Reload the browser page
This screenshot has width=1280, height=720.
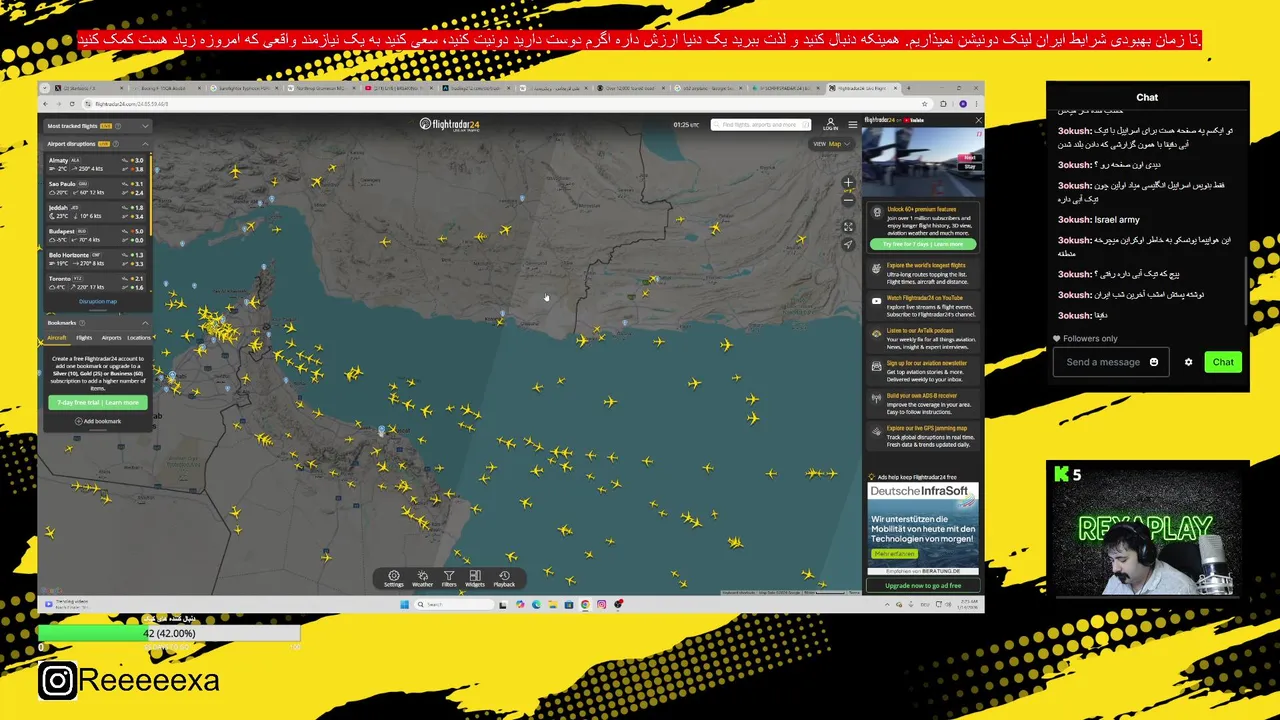click(72, 104)
